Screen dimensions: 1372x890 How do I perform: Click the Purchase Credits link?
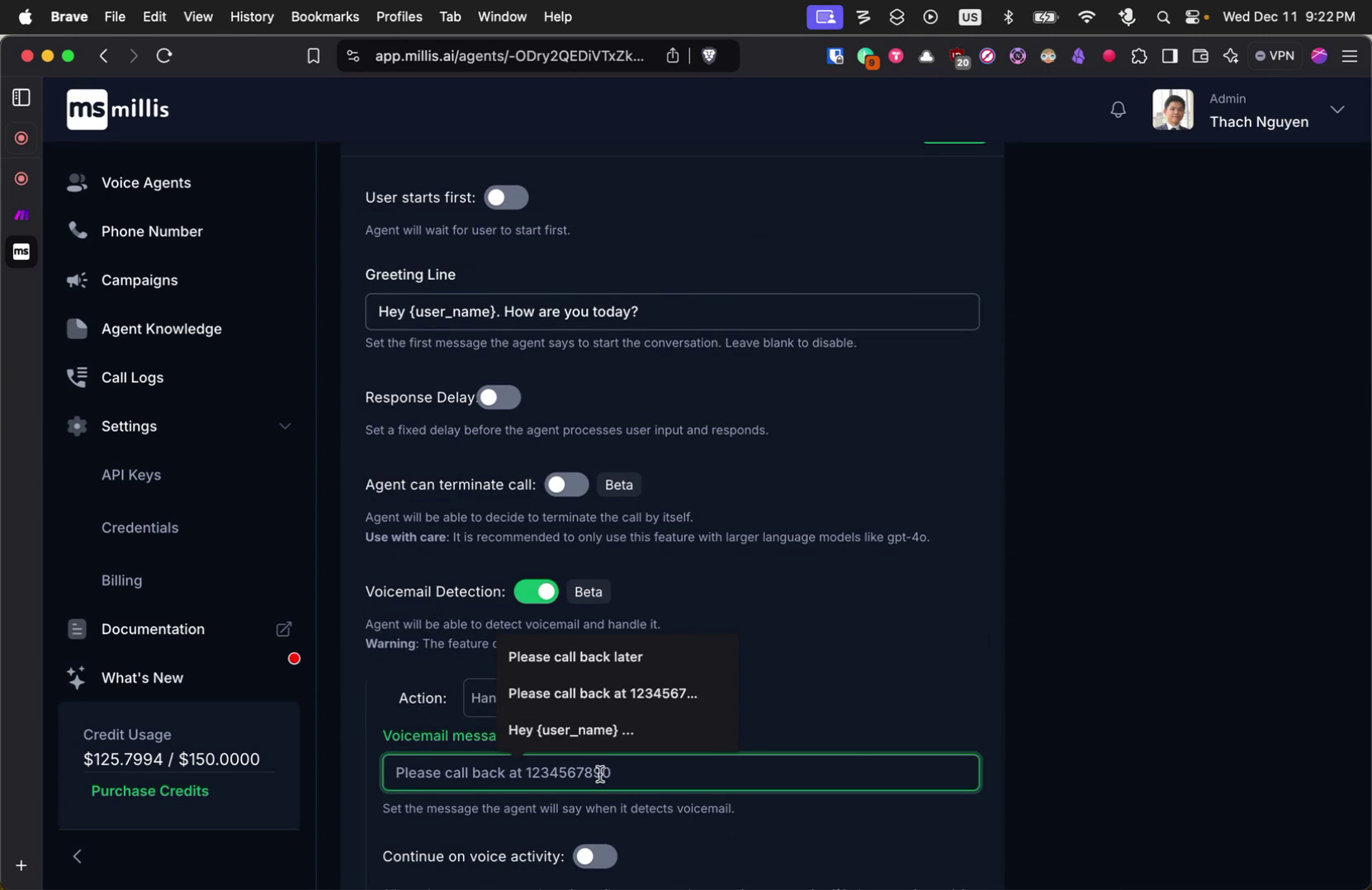click(x=149, y=790)
